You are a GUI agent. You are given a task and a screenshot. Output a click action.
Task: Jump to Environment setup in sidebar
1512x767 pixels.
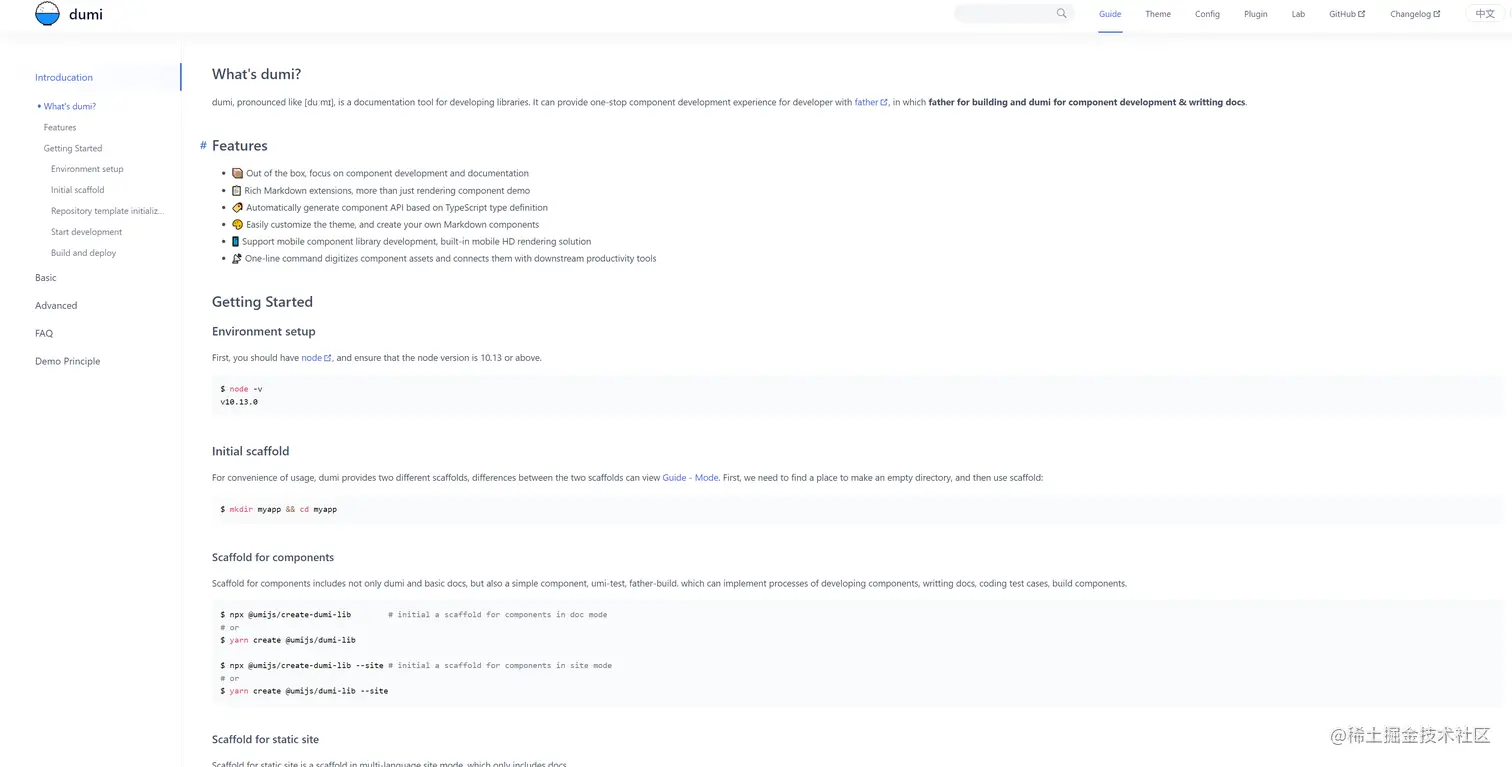pos(87,169)
